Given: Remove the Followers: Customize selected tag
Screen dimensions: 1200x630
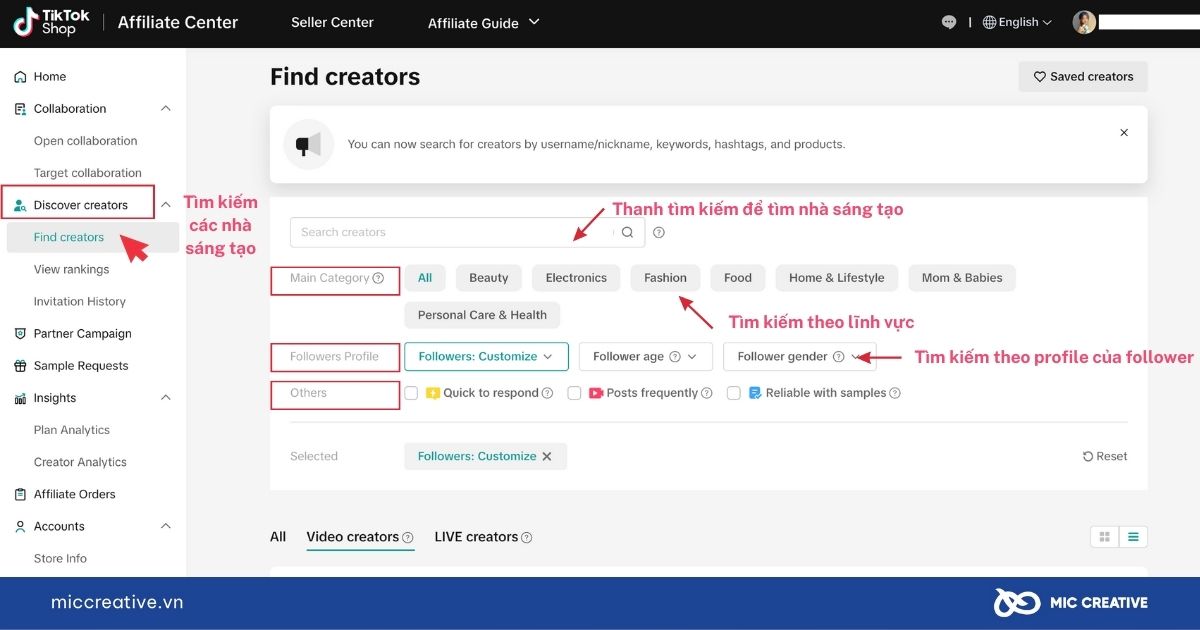Looking at the screenshot, I should [547, 456].
